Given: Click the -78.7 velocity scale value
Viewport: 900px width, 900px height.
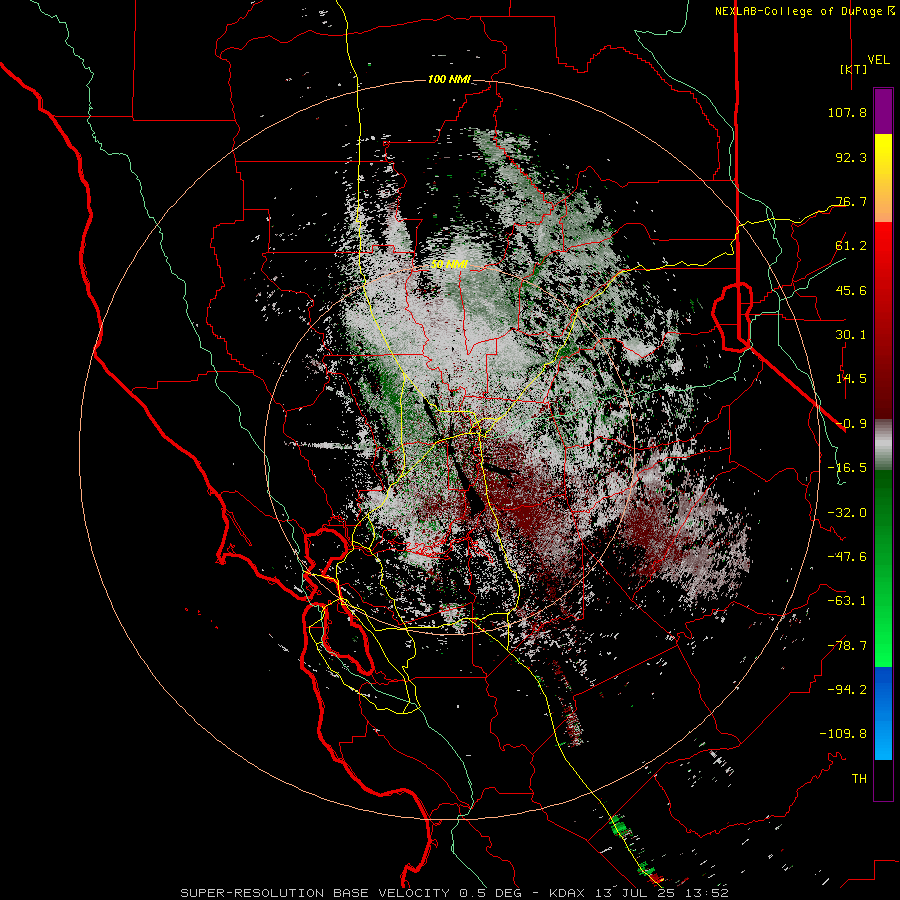Looking at the screenshot, I should [847, 646].
